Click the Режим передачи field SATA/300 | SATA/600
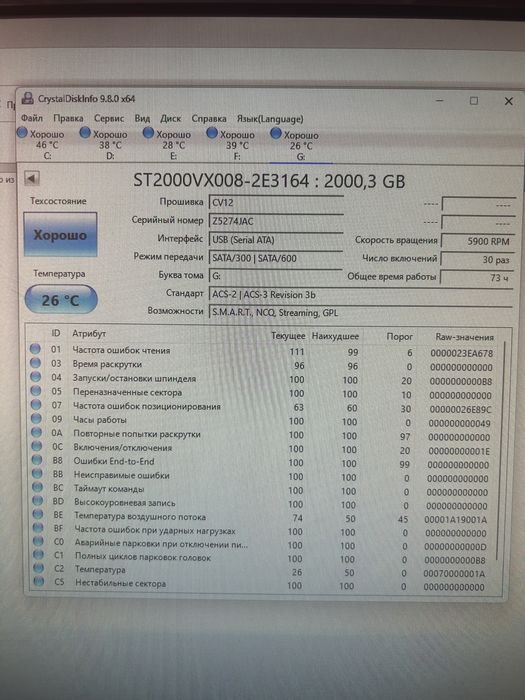 click(275, 258)
